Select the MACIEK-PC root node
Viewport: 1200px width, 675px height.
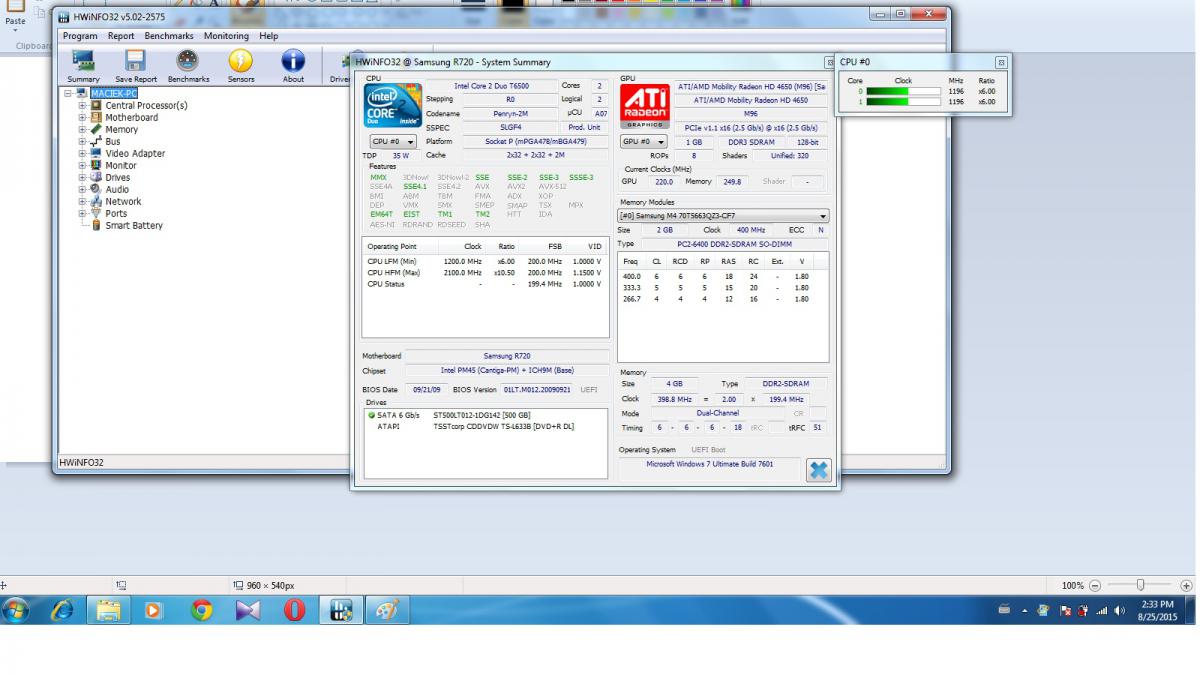113,94
